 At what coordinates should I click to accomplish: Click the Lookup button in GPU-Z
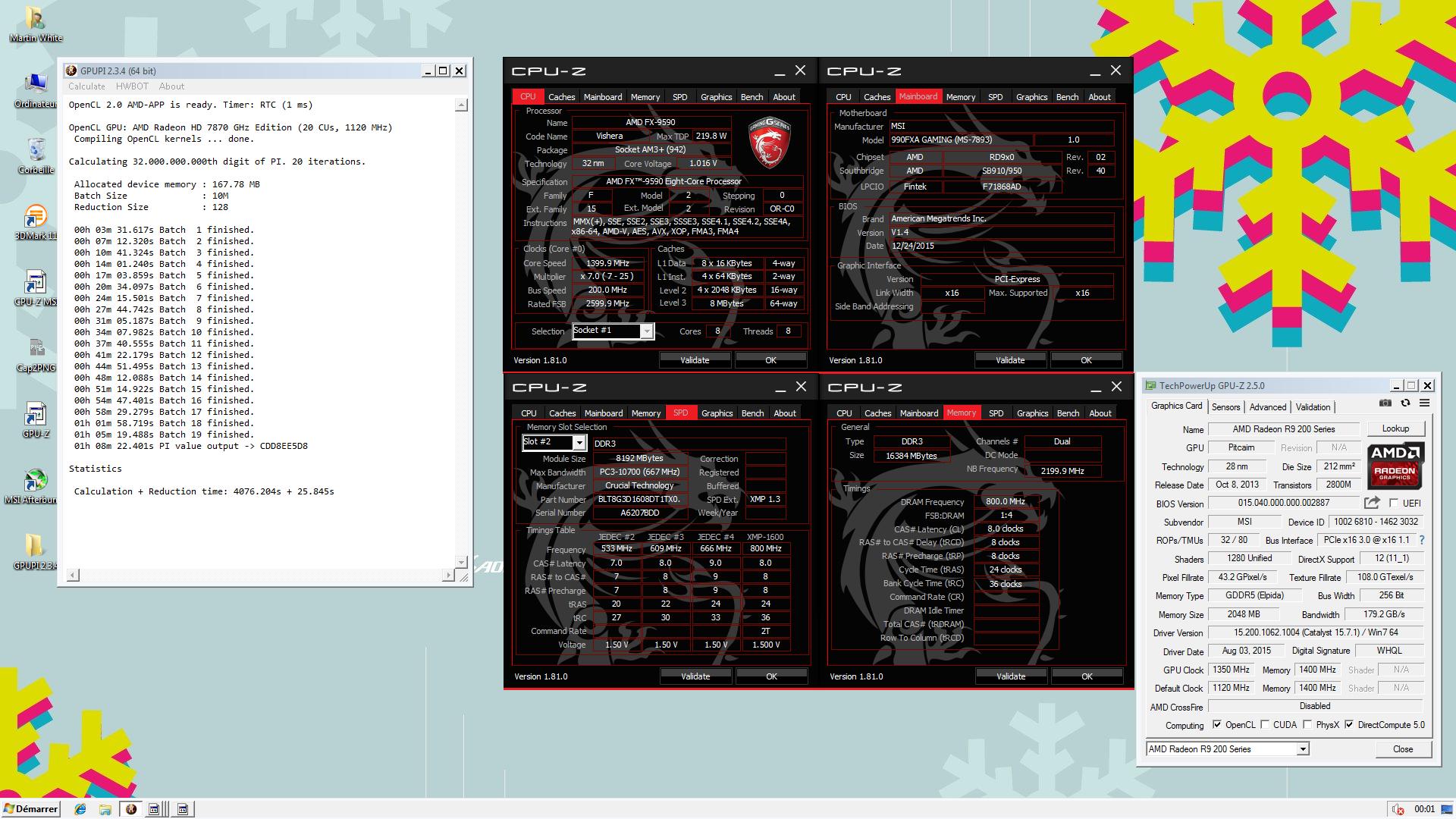(x=1395, y=428)
